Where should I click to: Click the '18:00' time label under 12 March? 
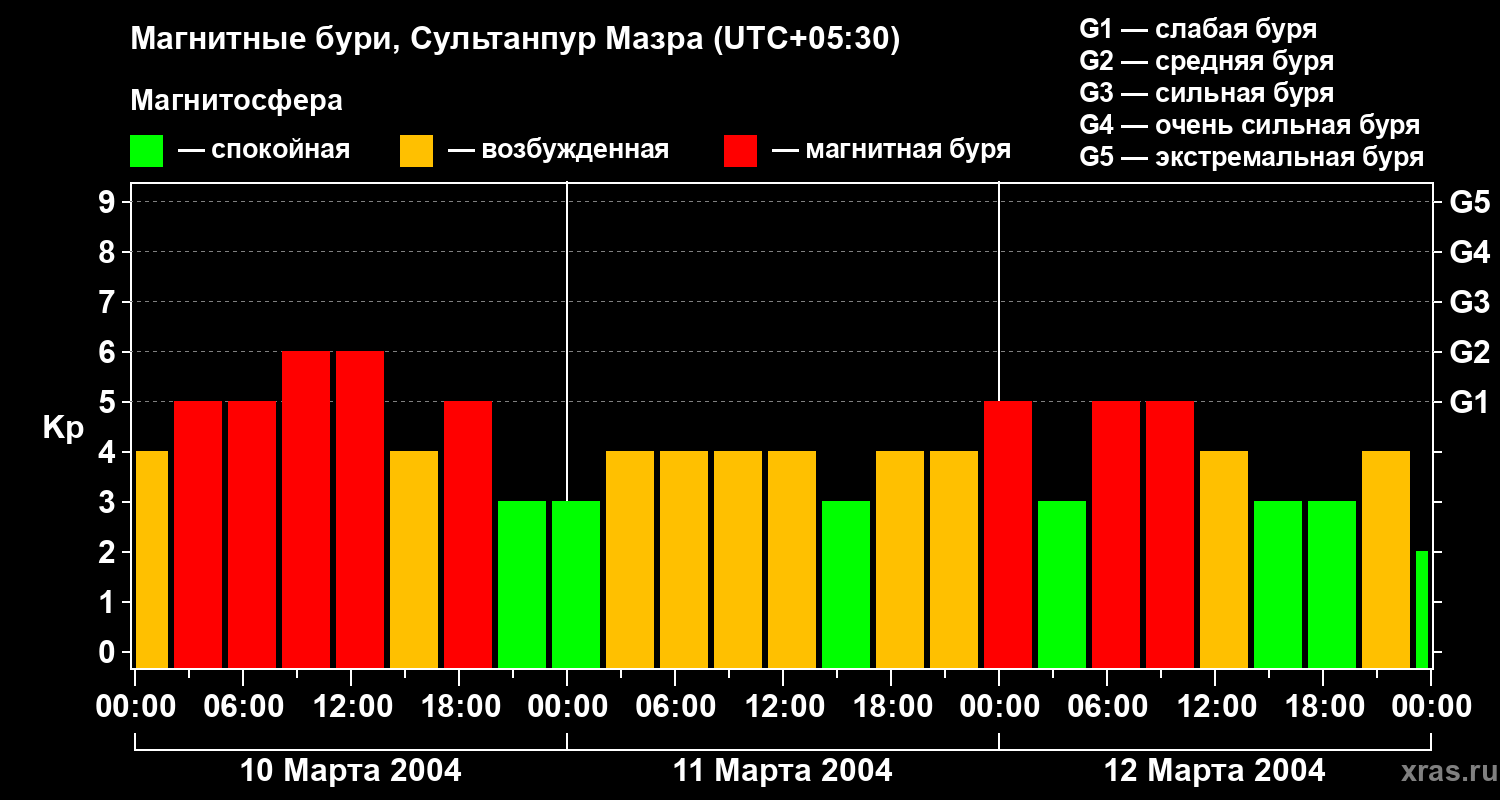(x=1324, y=707)
